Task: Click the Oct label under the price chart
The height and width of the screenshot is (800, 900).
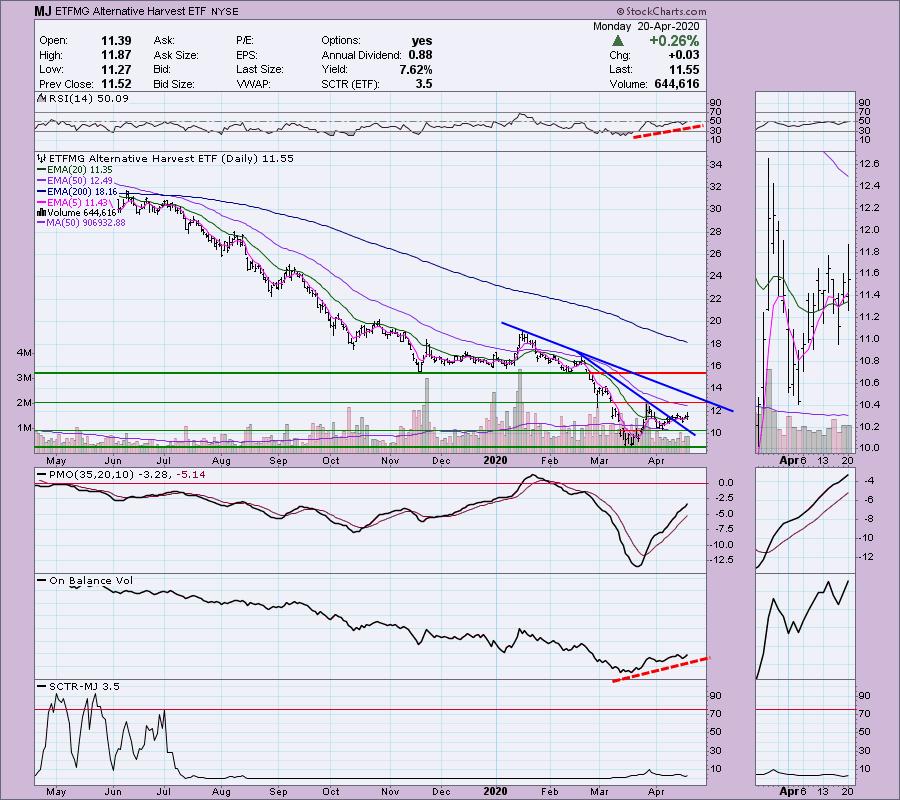Action: [331, 460]
